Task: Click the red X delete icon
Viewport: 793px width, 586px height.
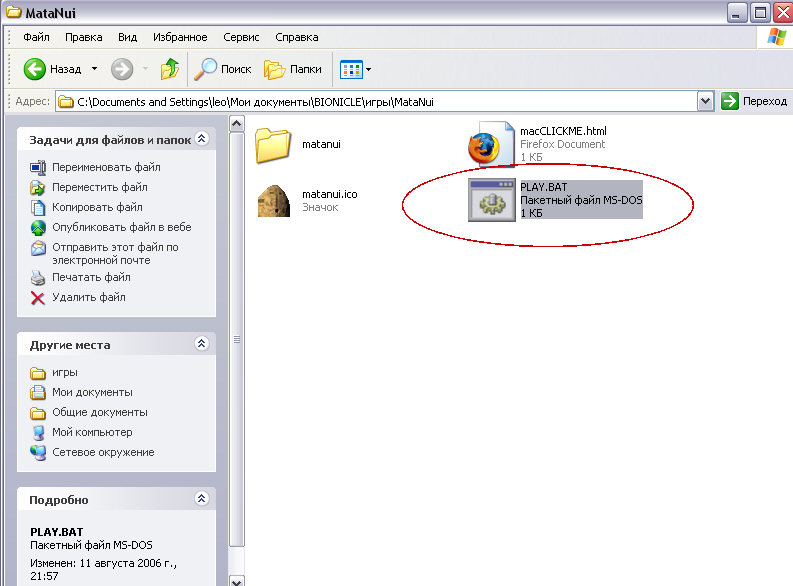Action: 38,298
